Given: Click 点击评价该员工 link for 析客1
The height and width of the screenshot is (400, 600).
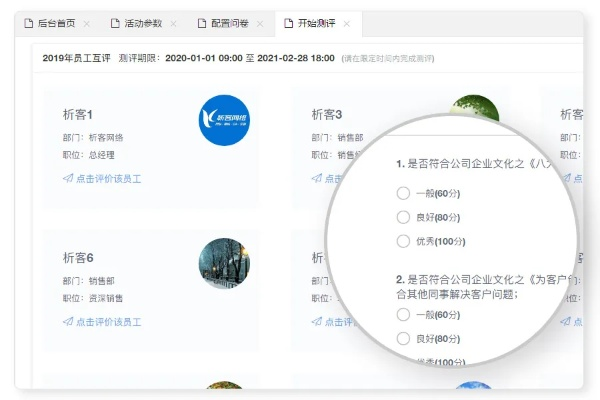Looking at the screenshot, I should [108, 178].
